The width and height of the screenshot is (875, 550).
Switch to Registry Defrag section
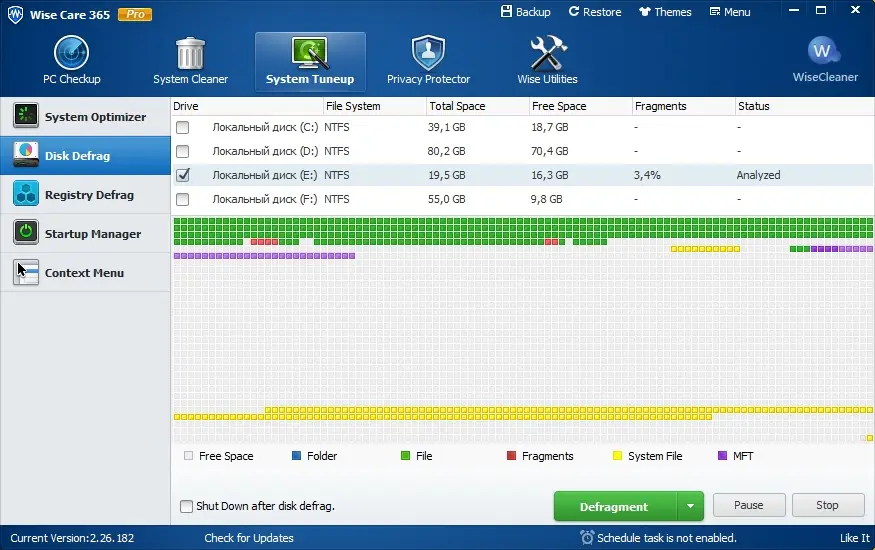point(85,195)
